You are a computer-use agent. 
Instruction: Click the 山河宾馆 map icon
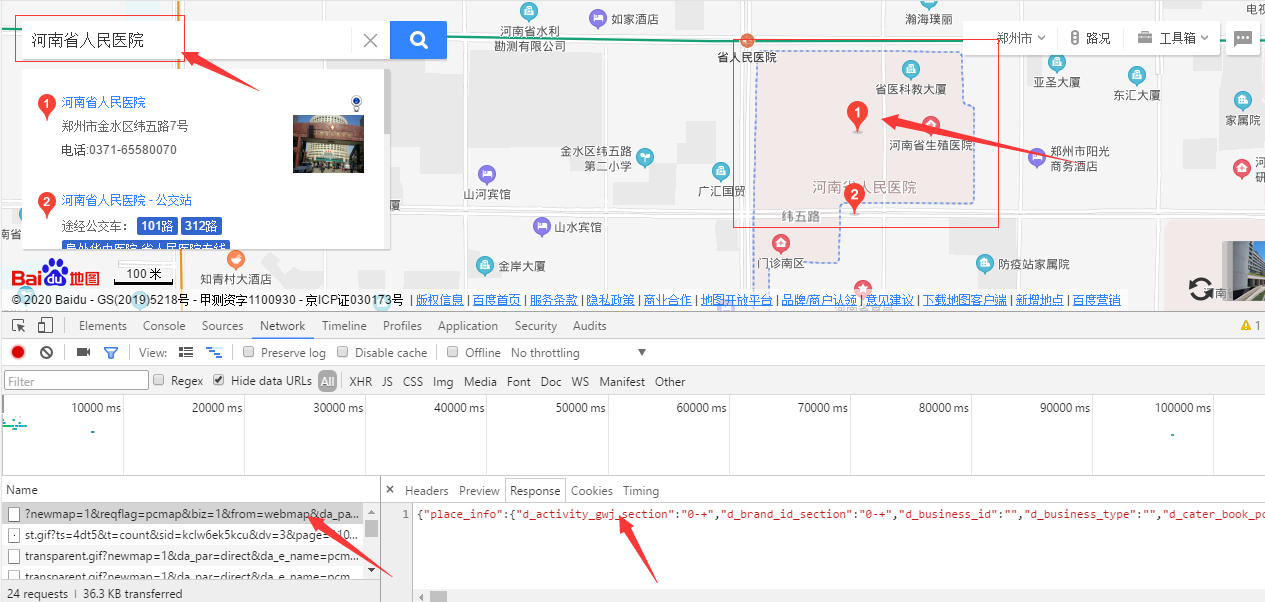(x=487, y=174)
